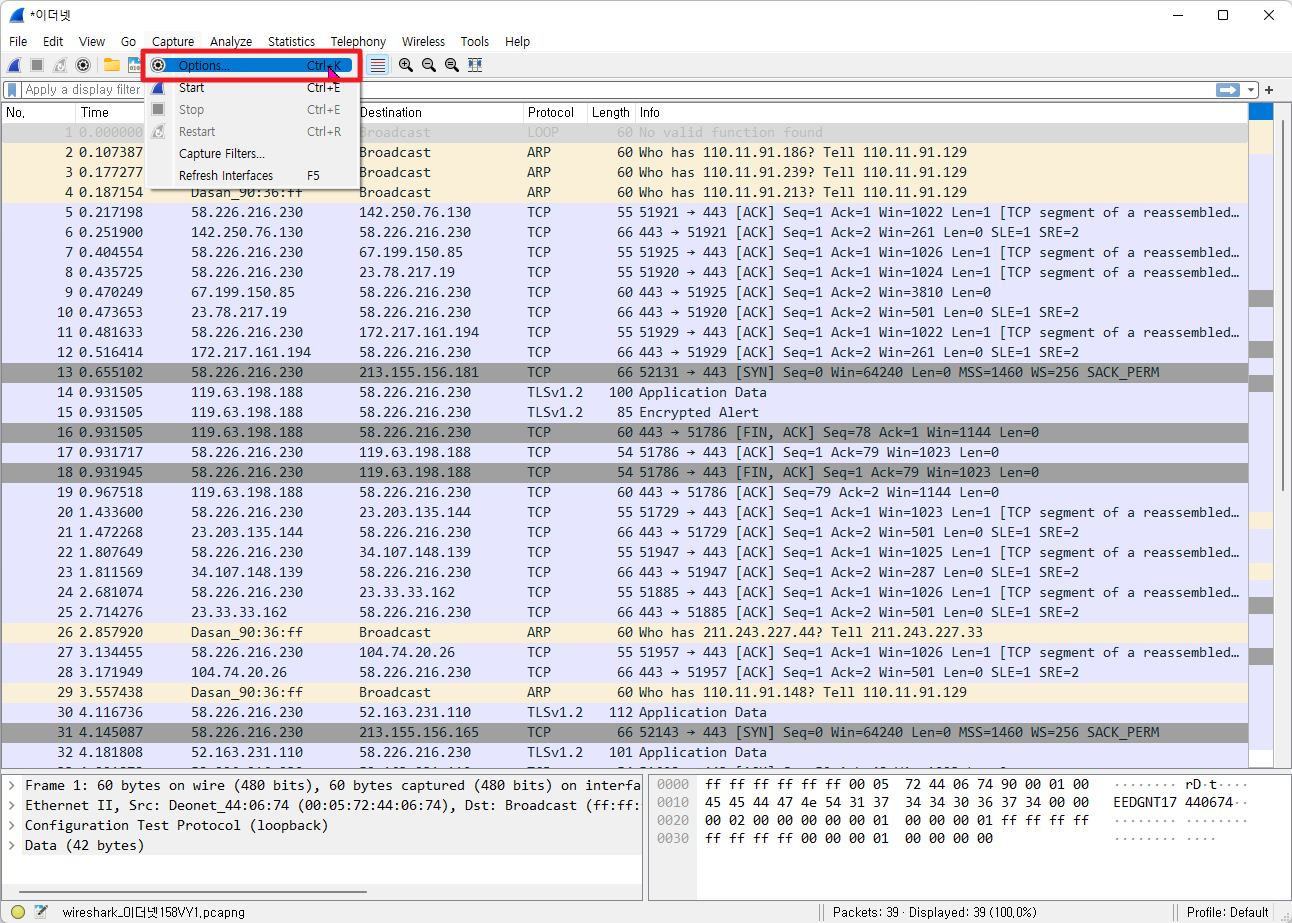
Task: Sort by the Protocol column header
Action: point(555,112)
